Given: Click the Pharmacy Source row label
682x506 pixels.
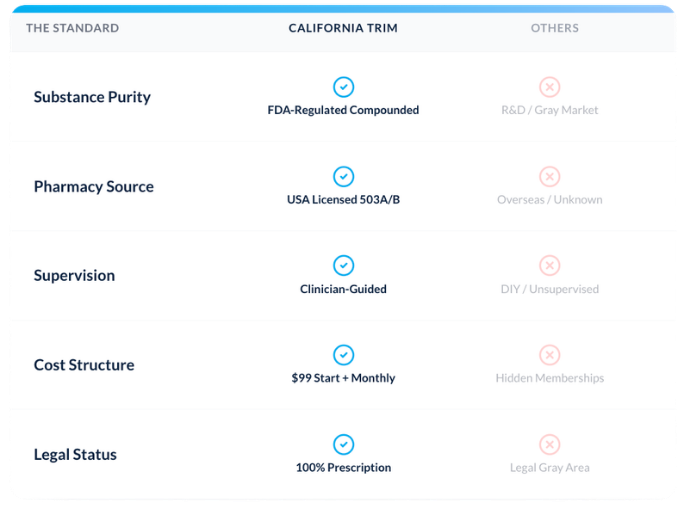Looking at the screenshot, I should tap(94, 187).
